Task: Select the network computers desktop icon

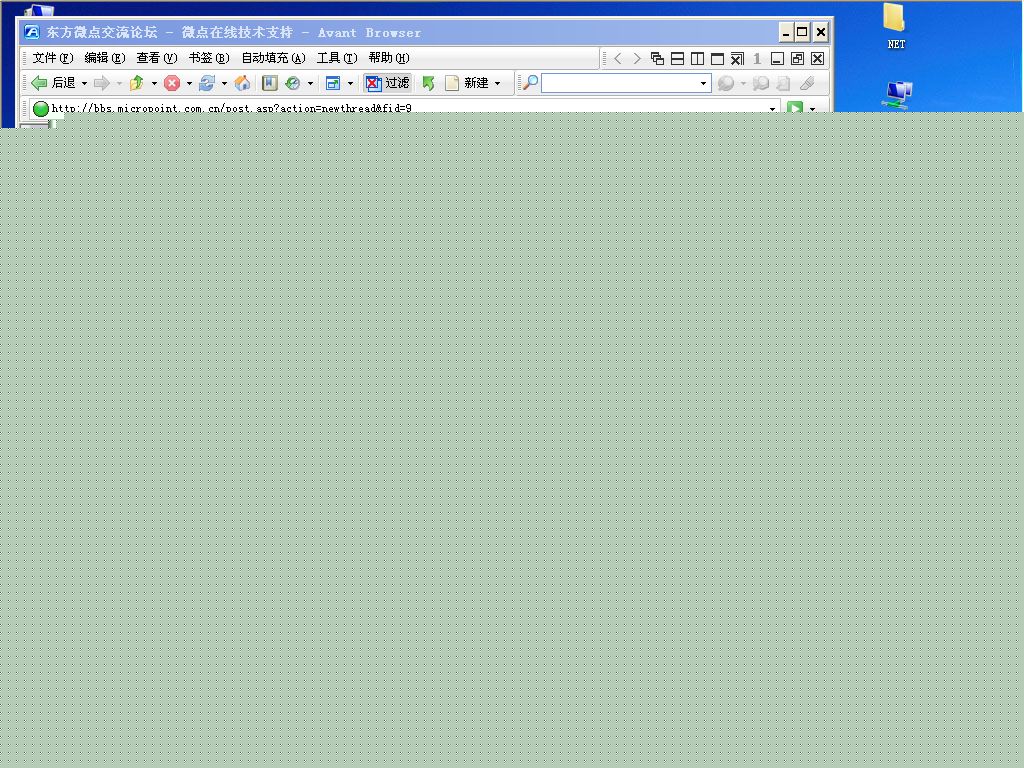Action: 897,95
